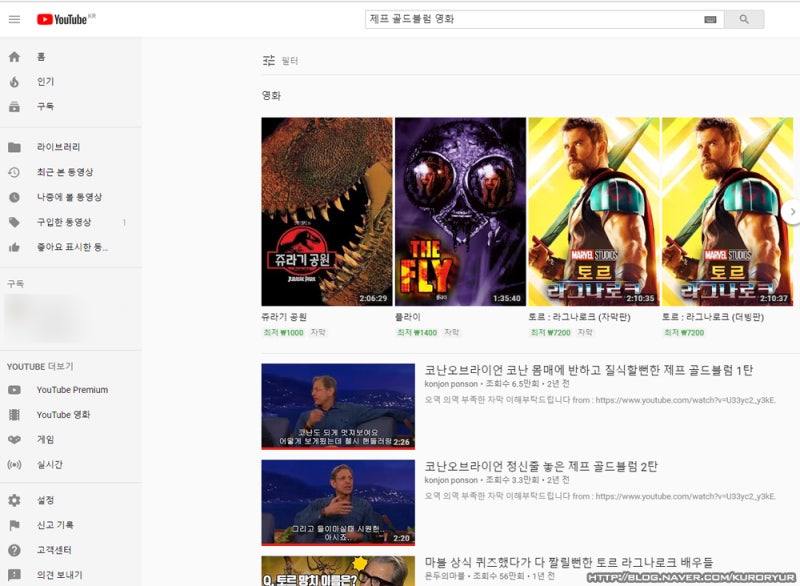Open YouTube 영화 link
The height and width of the screenshot is (586, 800).
tap(63, 415)
